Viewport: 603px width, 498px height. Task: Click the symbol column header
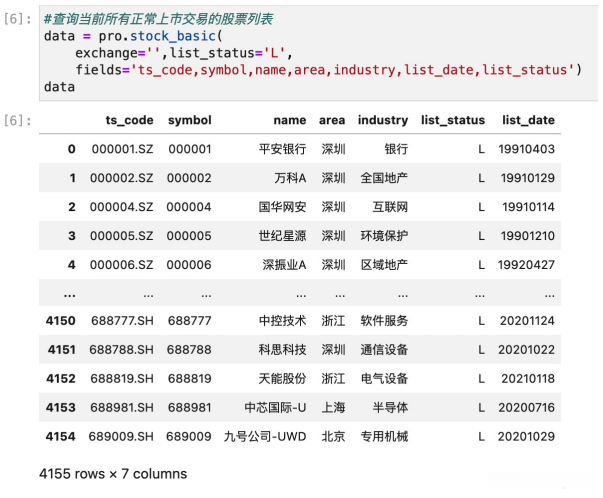190,120
